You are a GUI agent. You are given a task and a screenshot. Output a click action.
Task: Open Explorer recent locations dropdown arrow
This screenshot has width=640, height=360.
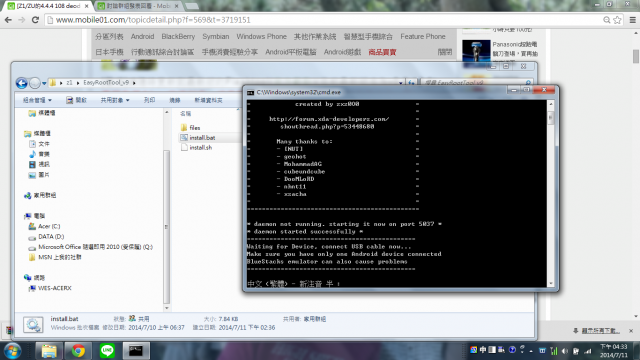click(44, 83)
